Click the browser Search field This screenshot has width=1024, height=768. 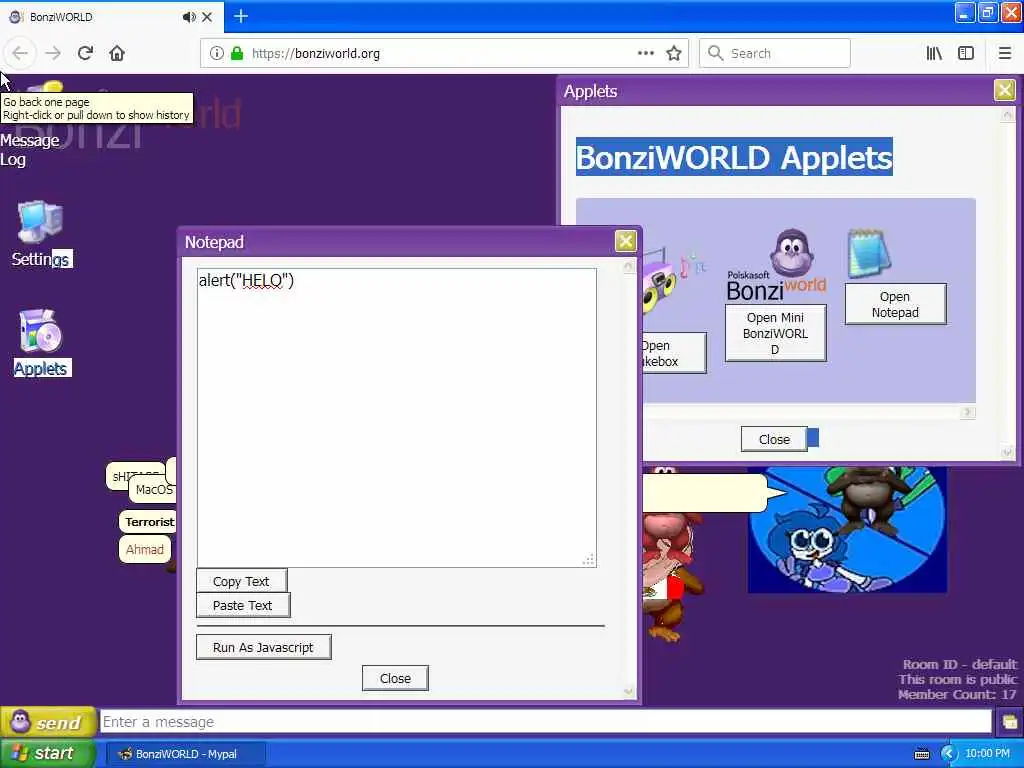click(x=775, y=53)
